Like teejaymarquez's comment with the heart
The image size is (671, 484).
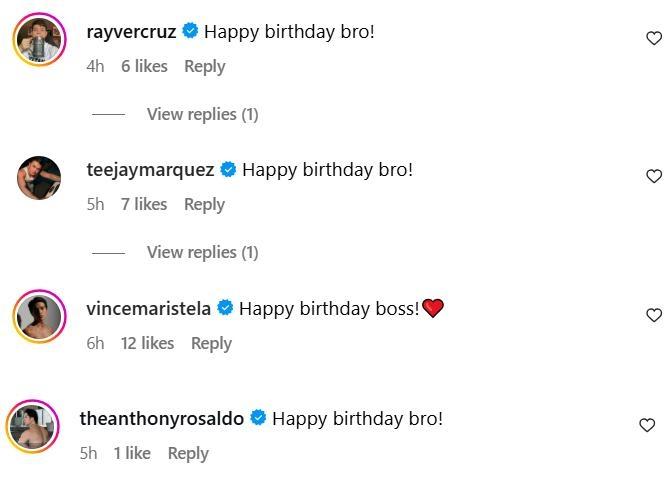pos(654,176)
